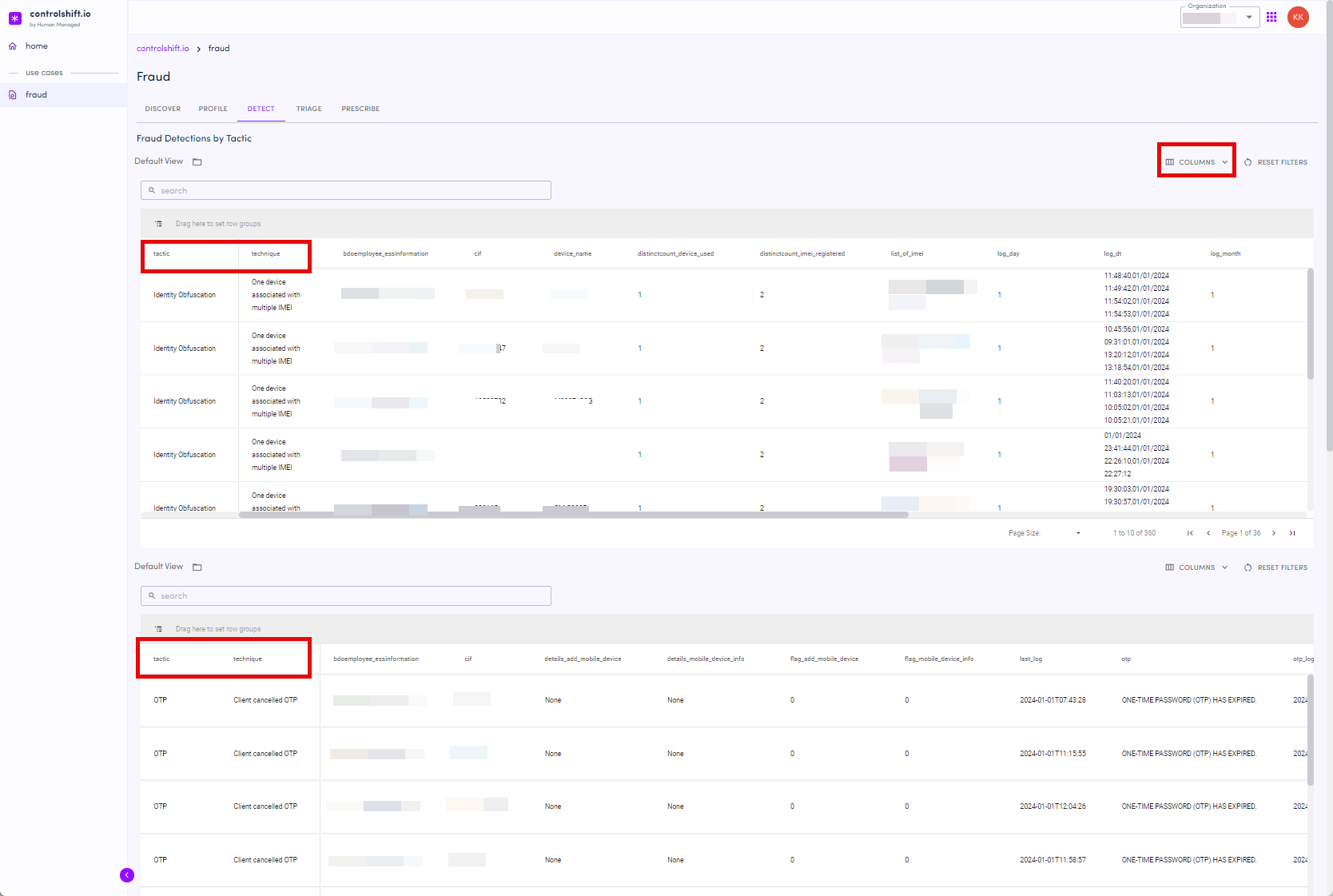
Task: Click last_log value 2024-01-01T11:58:57
Action: 1052,860
